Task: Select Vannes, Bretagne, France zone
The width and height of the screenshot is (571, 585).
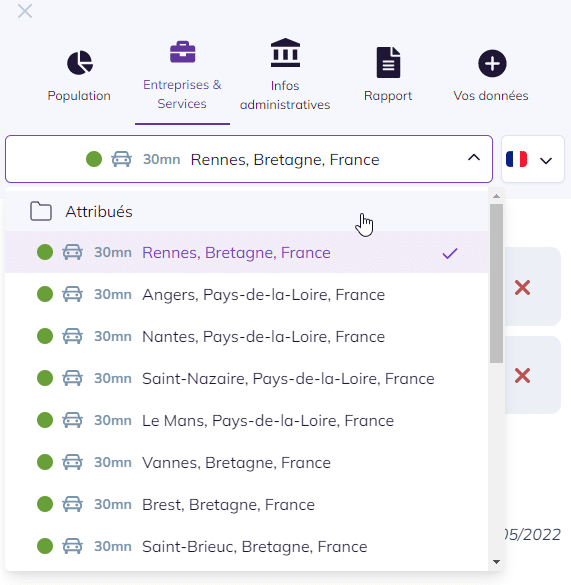Action: coord(247,462)
